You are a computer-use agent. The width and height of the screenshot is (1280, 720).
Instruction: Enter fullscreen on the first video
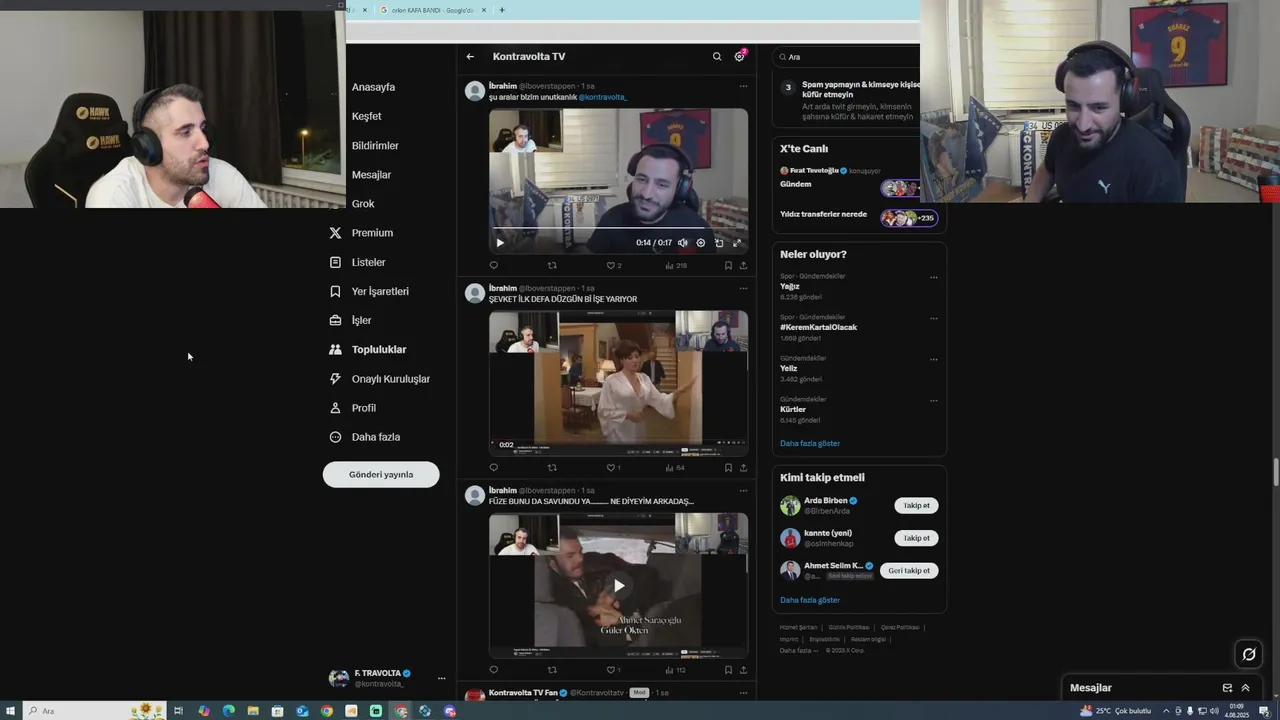[737, 242]
